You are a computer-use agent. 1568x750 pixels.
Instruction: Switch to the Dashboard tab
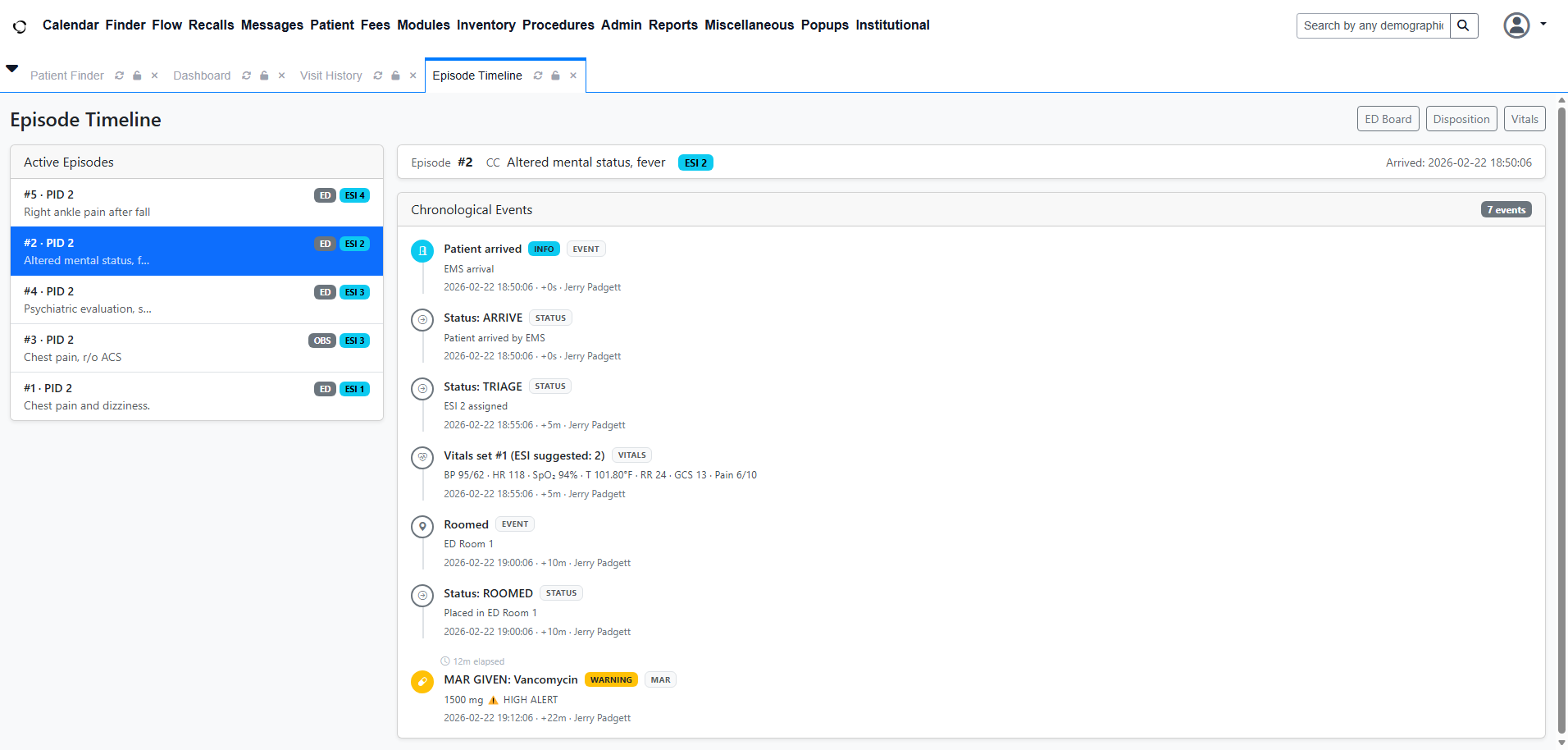point(202,75)
